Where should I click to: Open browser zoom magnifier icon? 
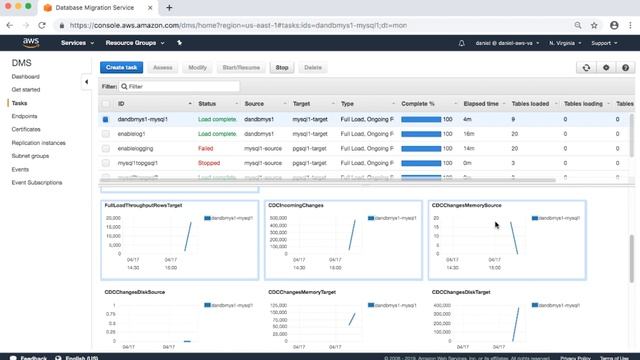pos(578,25)
